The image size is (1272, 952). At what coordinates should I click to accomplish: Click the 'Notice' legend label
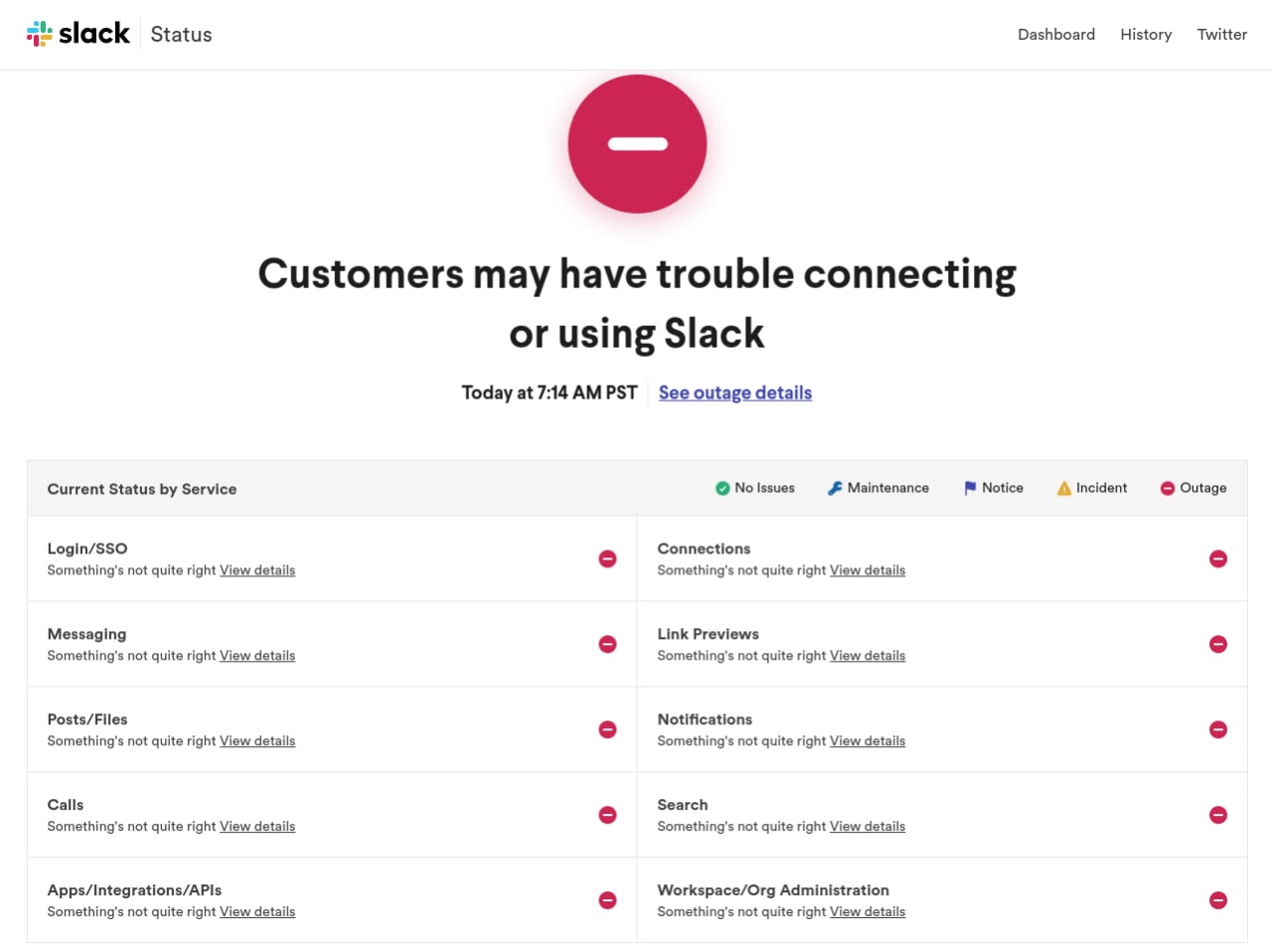[1003, 488]
